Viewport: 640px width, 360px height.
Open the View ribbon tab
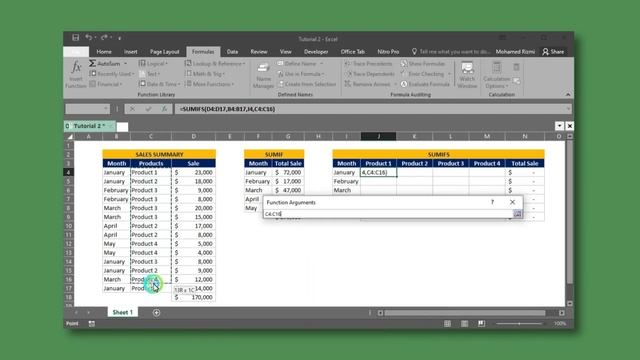pos(286,52)
